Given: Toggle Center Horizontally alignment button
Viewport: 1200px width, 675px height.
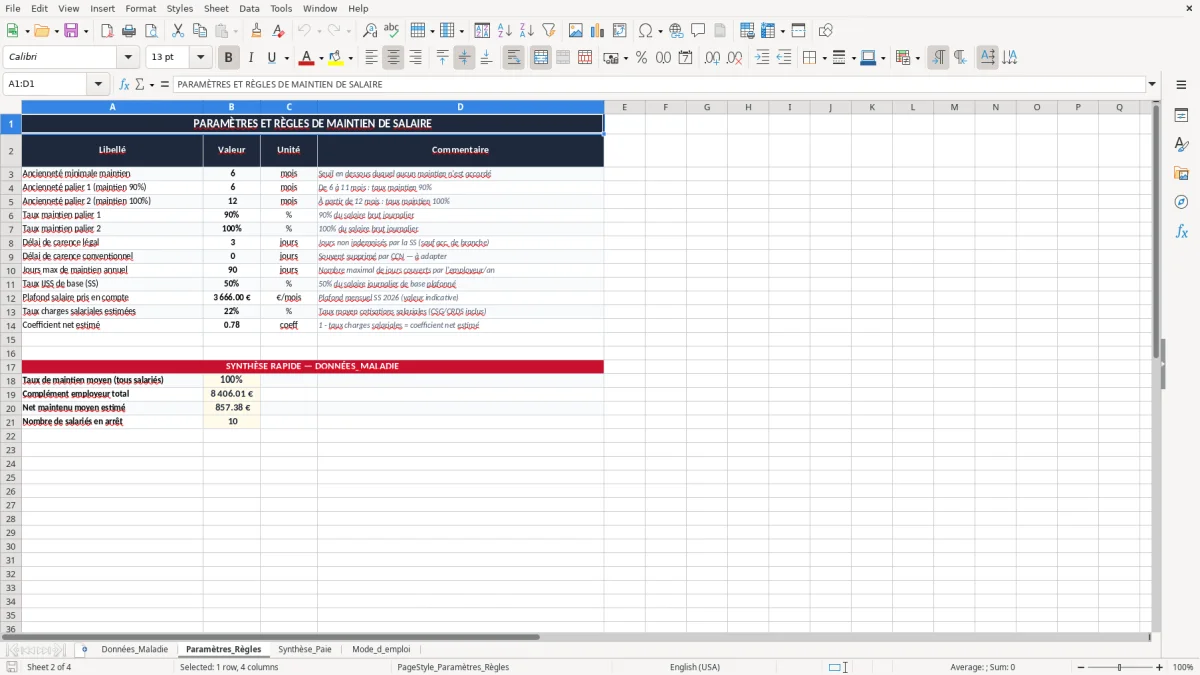Looking at the screenshot, I should click(x=393, y=58).
